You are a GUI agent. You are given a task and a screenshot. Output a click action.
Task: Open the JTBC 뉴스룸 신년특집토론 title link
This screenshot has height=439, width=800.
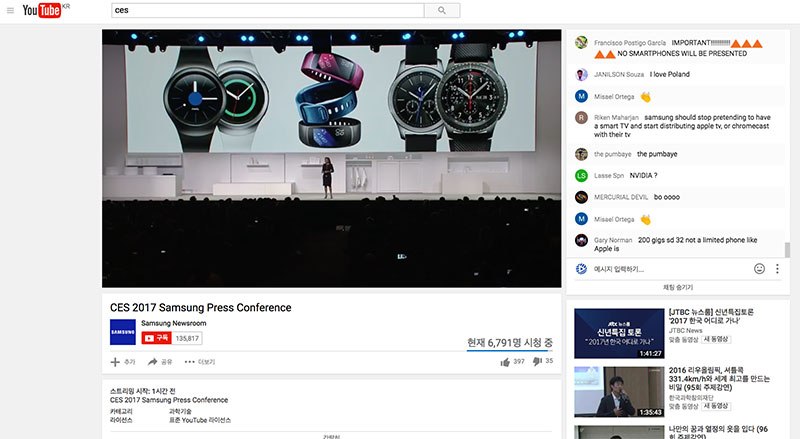click(711, 316)
